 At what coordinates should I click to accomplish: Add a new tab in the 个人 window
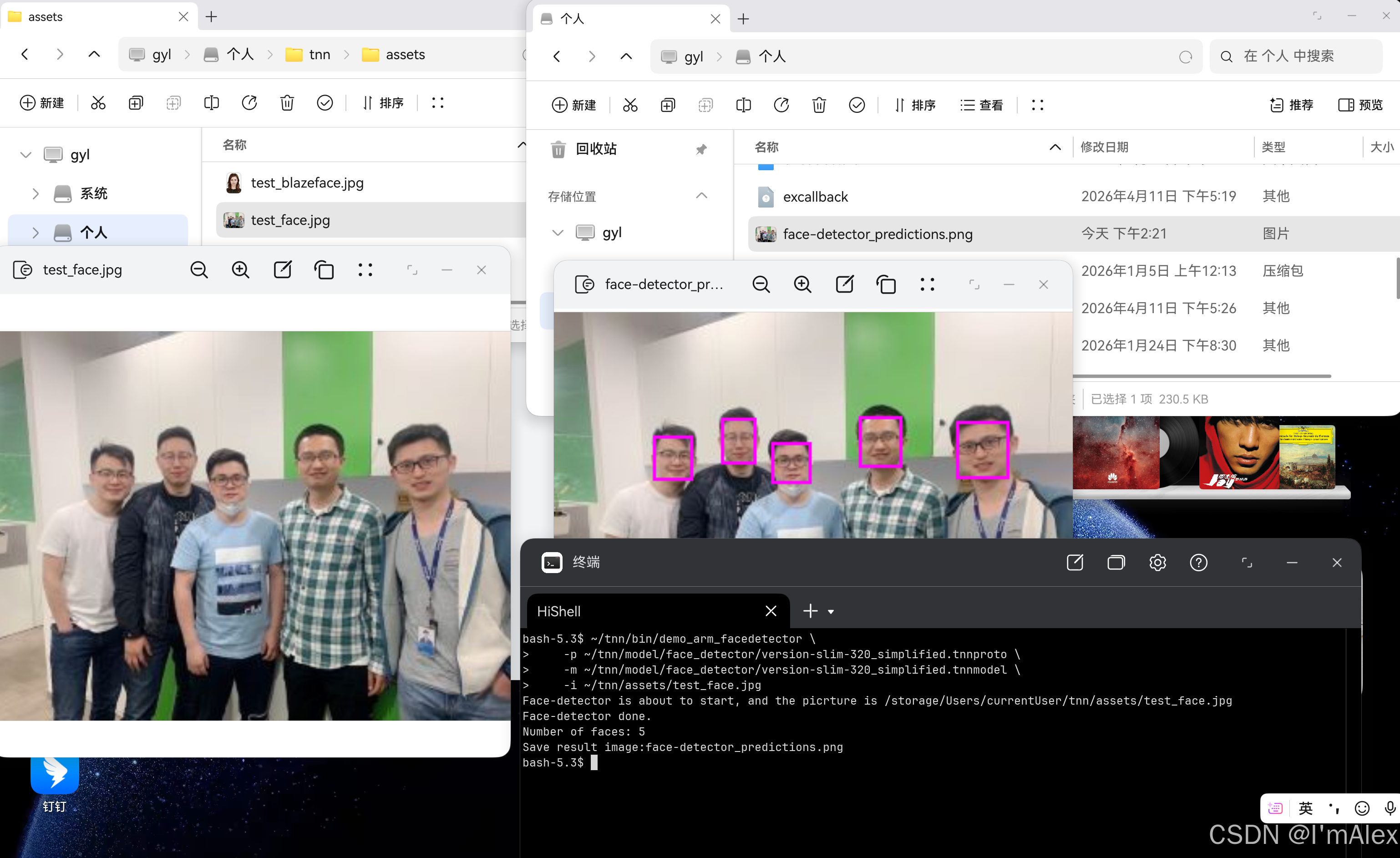pyautogui.click(x=743, y=19)
